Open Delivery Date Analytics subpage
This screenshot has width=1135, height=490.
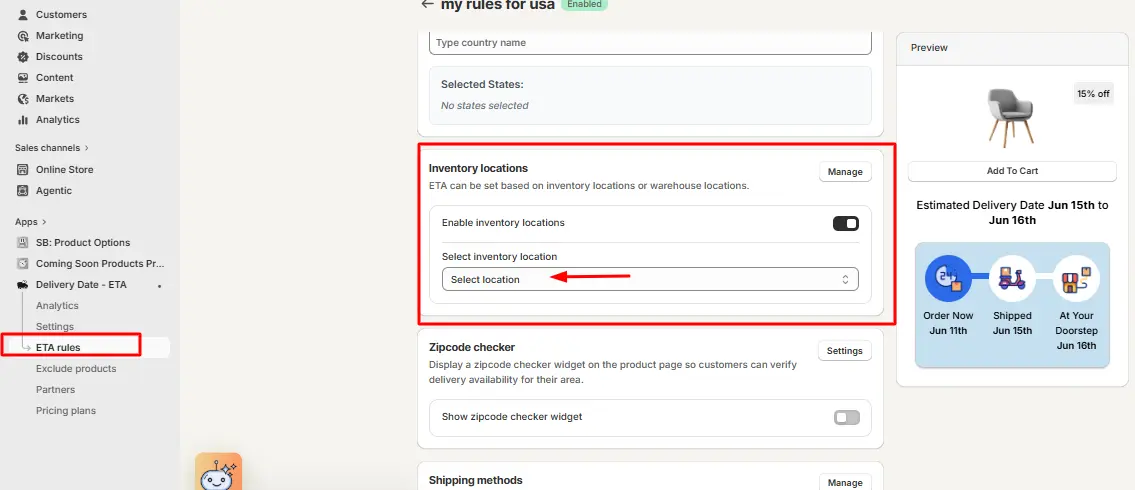point(57,305)
